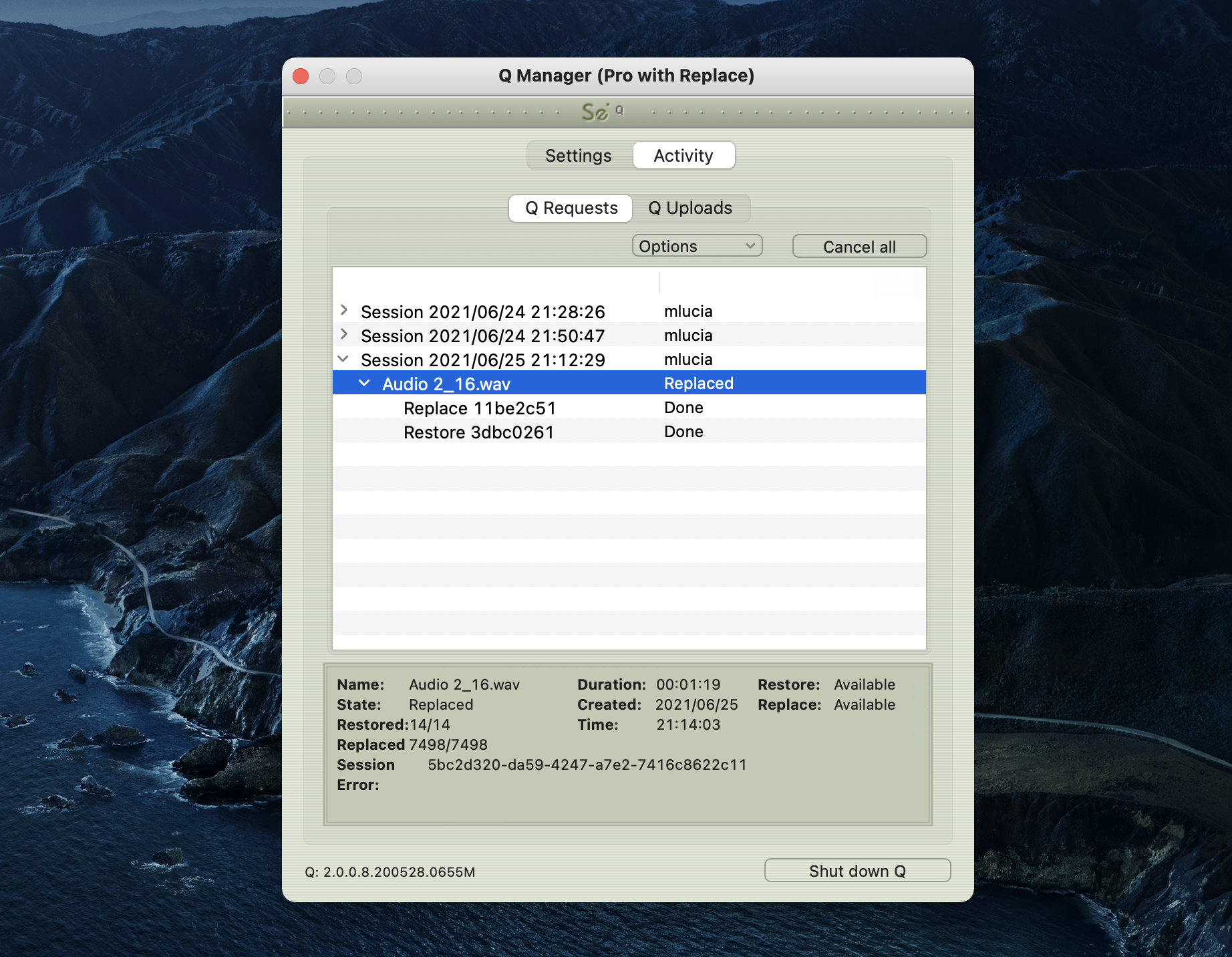Expand the Session 2021/06/24 21:50:47 row
The height and width of the screenshot is (957, 1232).
(x=344, y=334)
